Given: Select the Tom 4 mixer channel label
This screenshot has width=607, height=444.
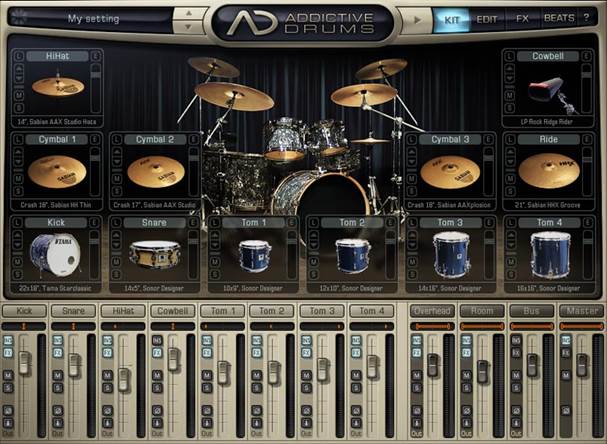Looking at the screenshot, I should click(372, 311).
